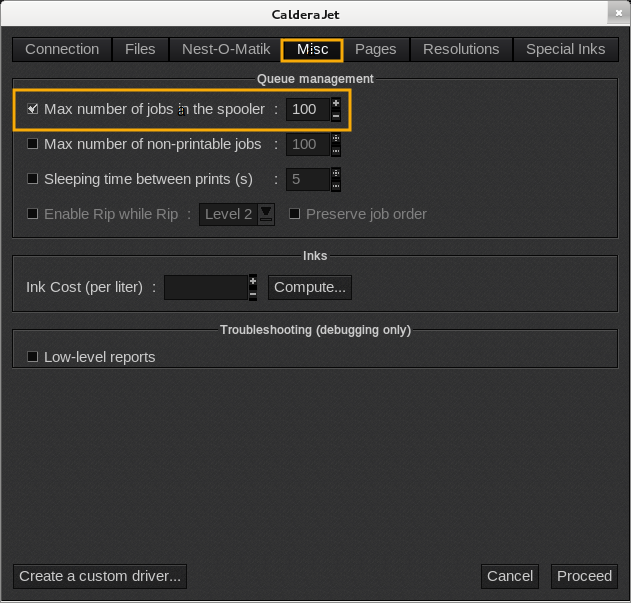Open the Resolutions tab
631x603 pixels.
coord(461,49)
